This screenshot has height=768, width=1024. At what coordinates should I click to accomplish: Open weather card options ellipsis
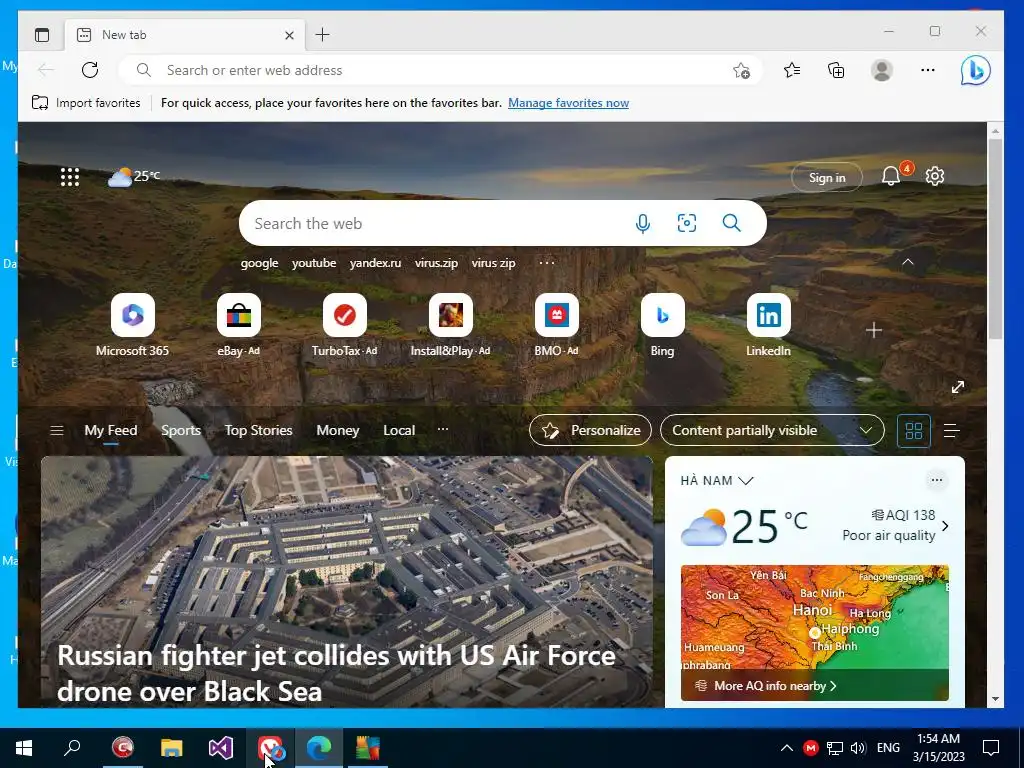[x=936, y=480]
